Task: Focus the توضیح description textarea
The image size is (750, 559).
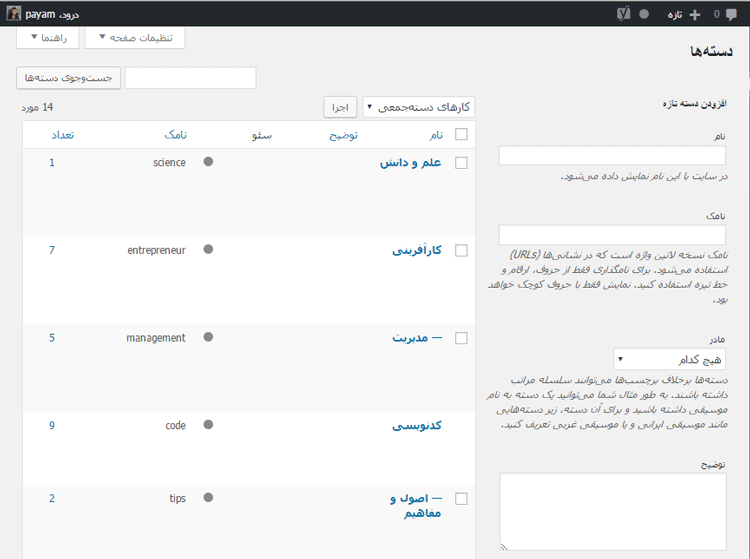Action: point(613,512)
